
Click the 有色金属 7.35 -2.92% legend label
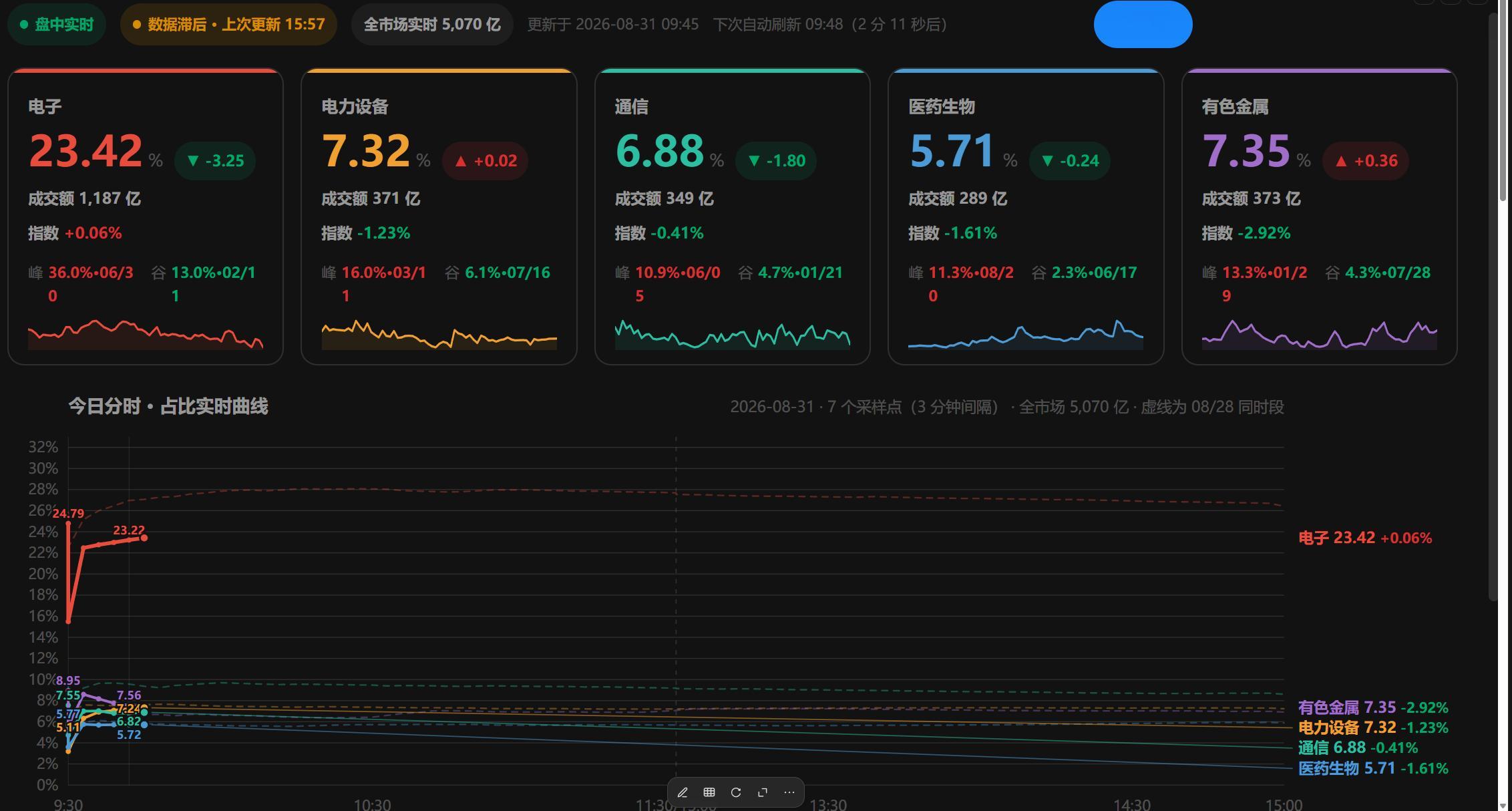point(1373,707)
